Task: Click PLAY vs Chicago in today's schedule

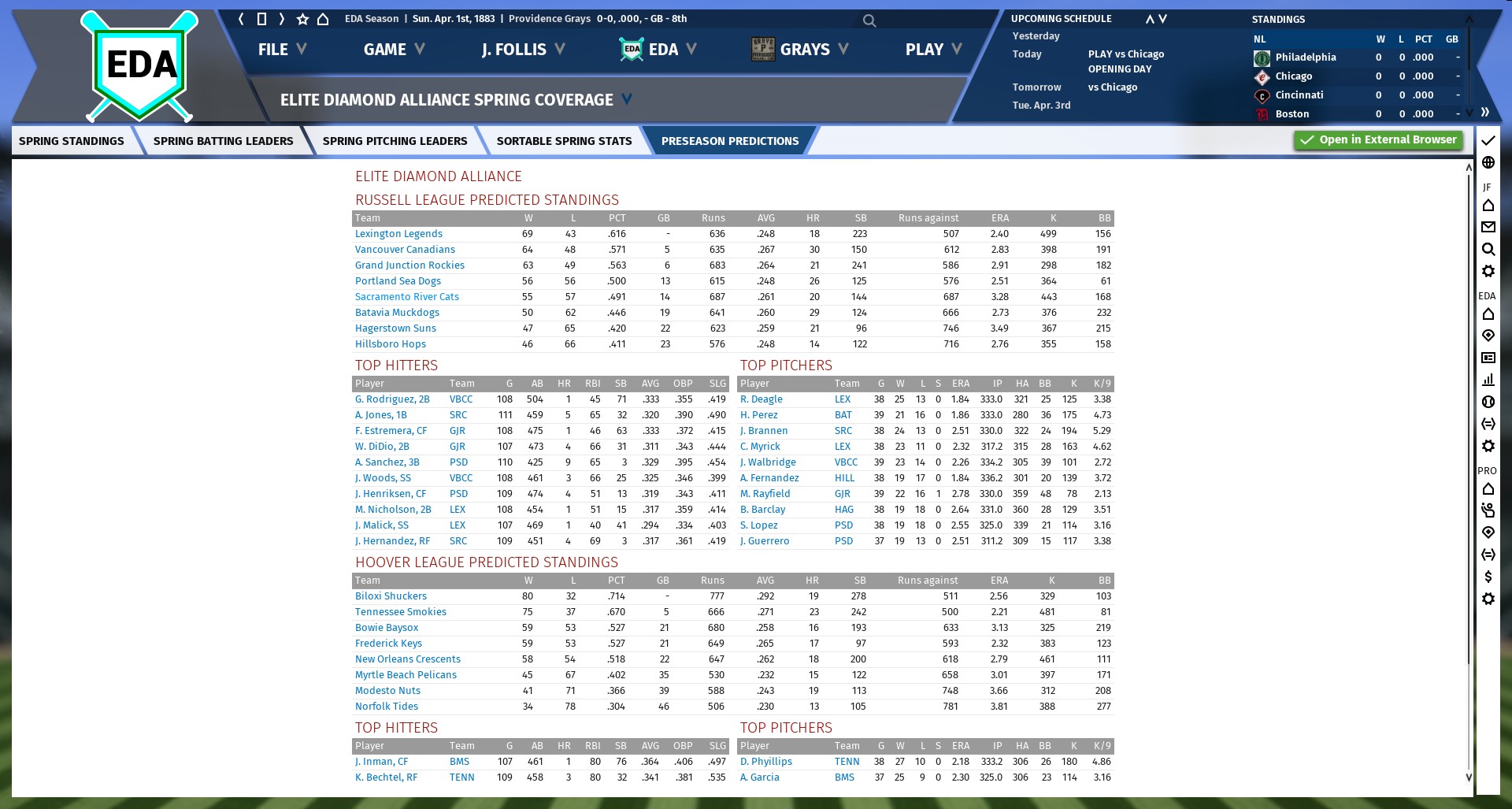Action: [x=1126, y=54]
